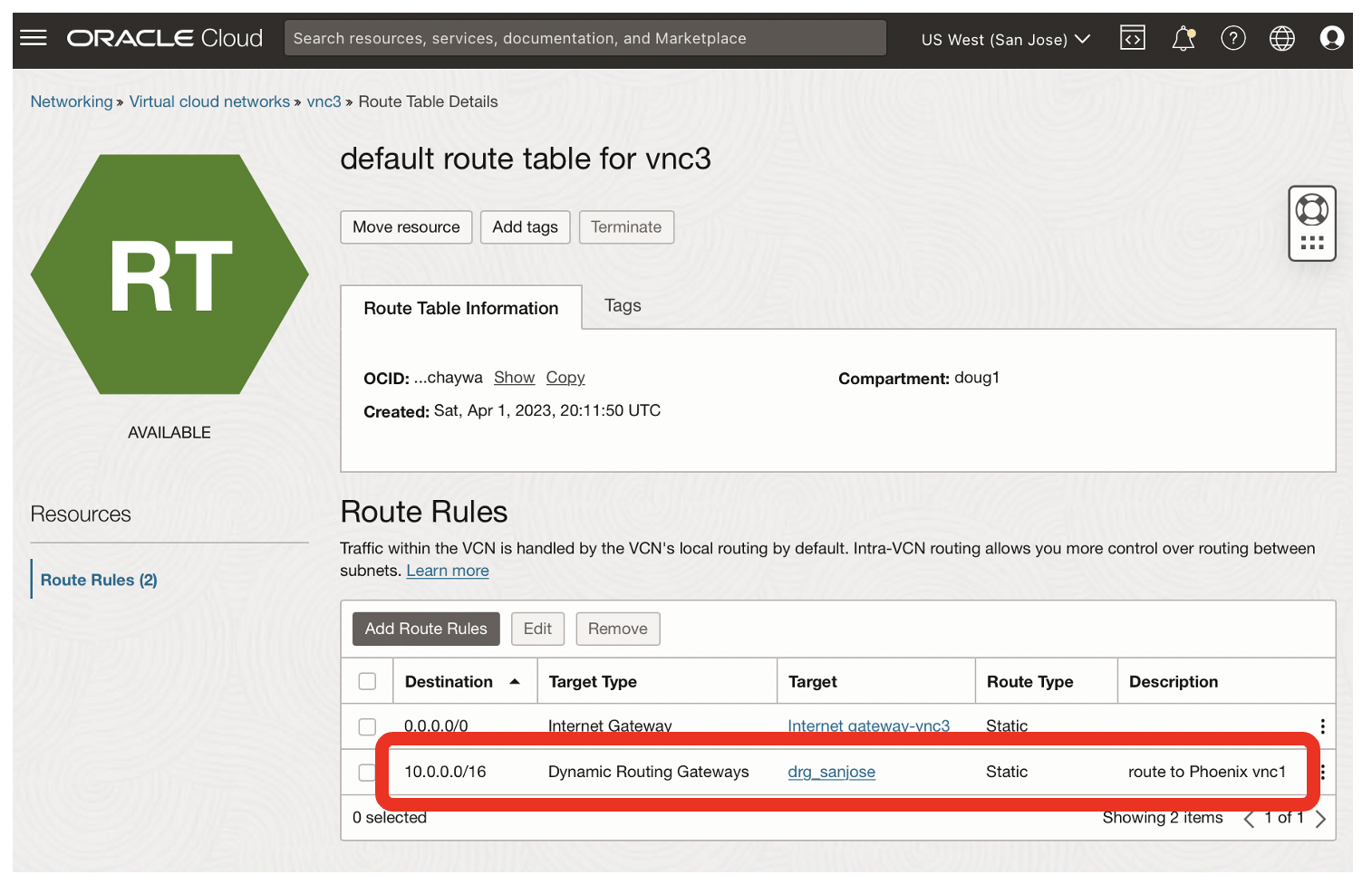The image size is (1372, 884).
Task: Toggle the select-all checkbox in table header
Action: 367,680
